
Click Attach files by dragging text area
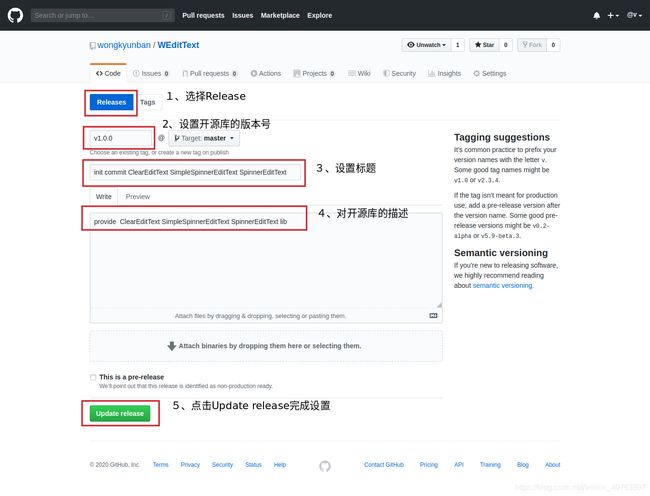coord(260,316)
